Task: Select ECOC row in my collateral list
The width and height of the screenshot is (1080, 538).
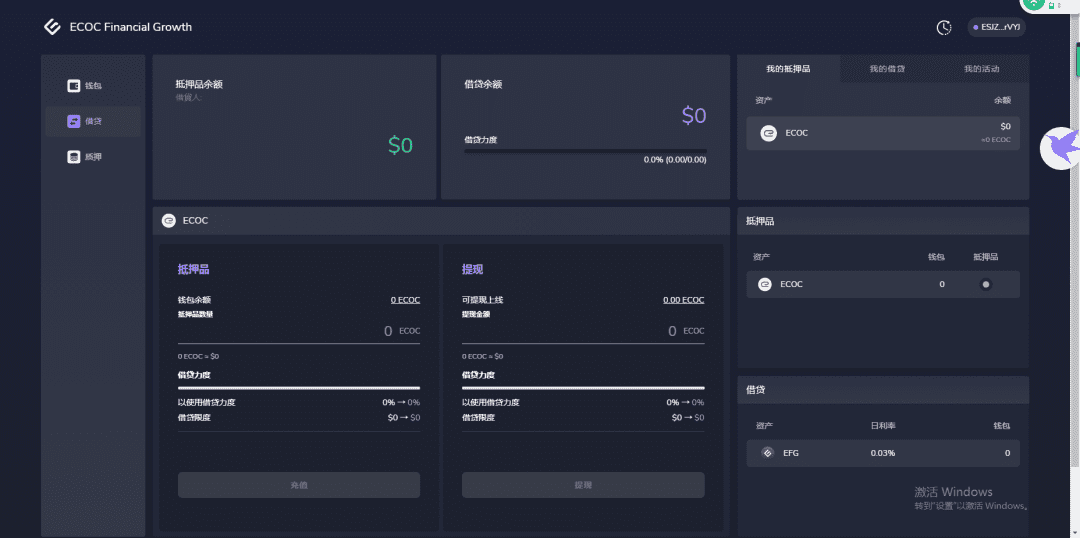Action: point(883,133)
